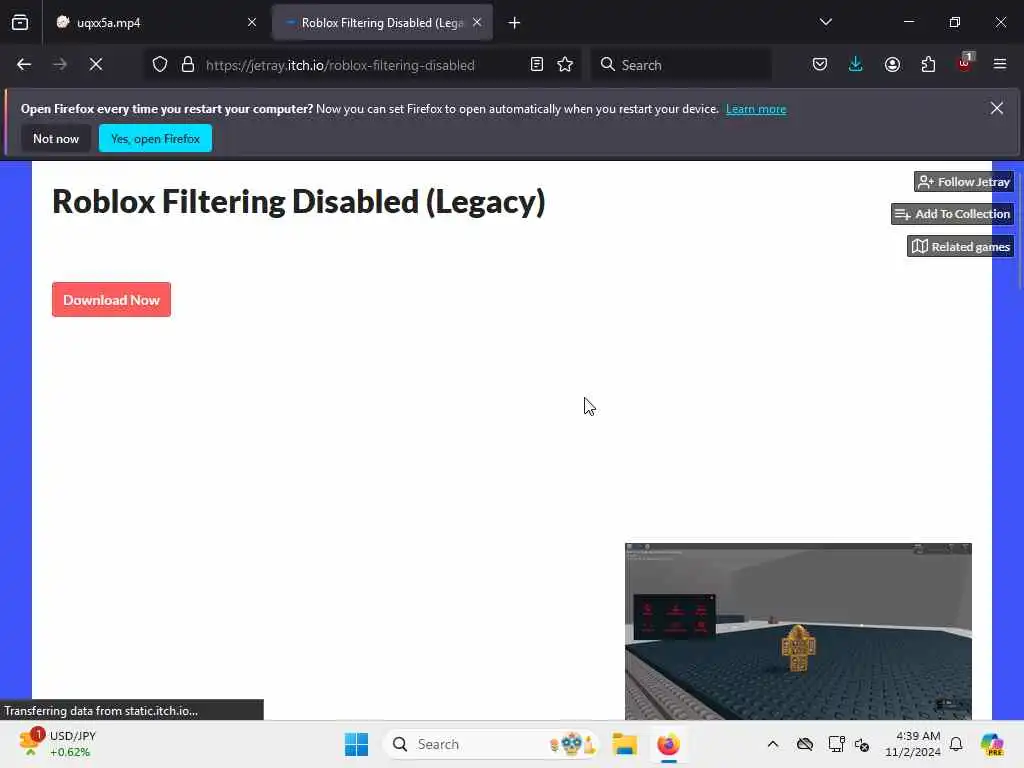The height and width of the screenshot is (768, 1024).
Task: Toggle reader view icon
Action: point(537,65)
